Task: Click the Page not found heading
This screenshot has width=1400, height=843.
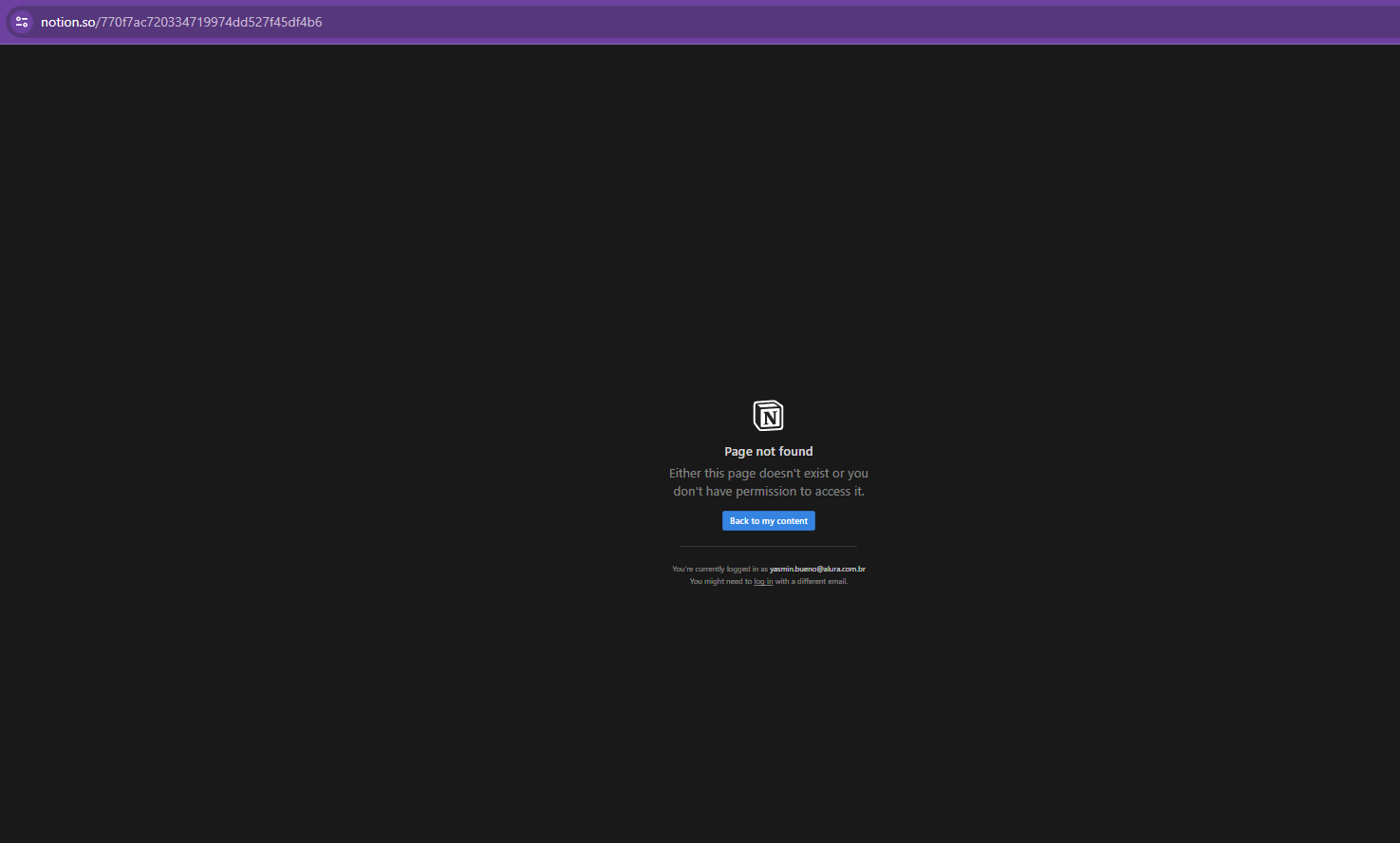Action: click(x=769, y=452)
